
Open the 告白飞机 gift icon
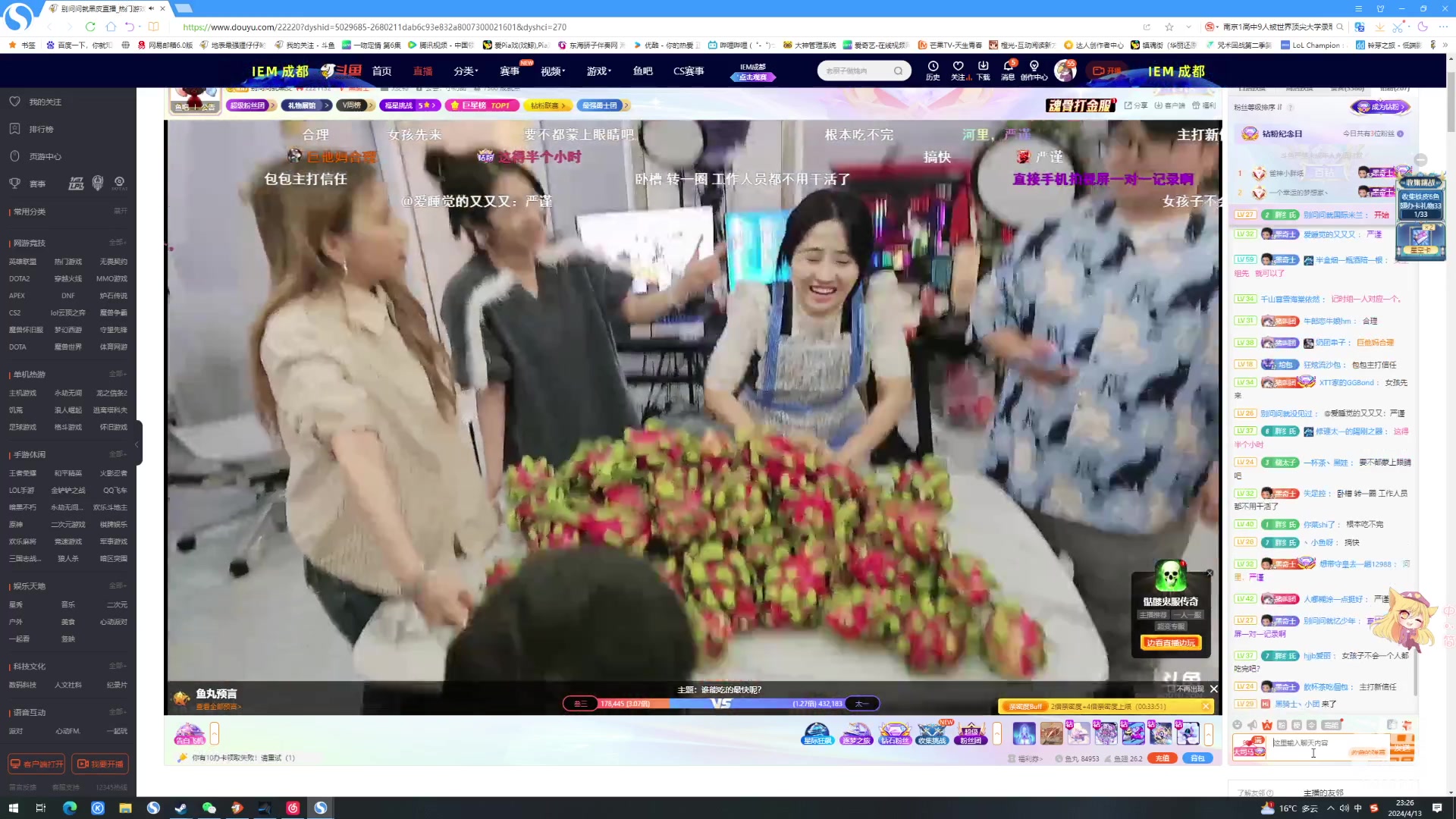190,734
